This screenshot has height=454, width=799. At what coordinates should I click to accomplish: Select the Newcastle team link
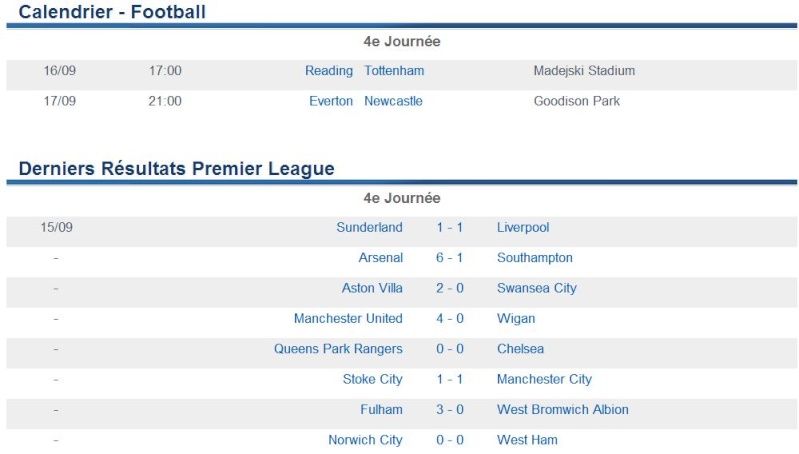[393, 101]
